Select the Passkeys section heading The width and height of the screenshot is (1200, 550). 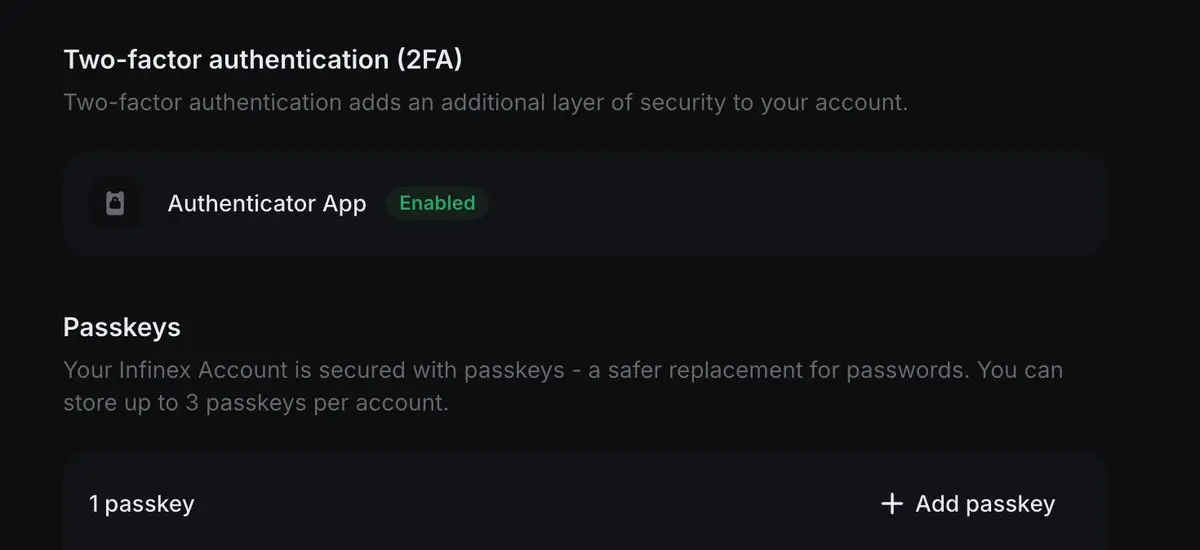click(122, 327)
